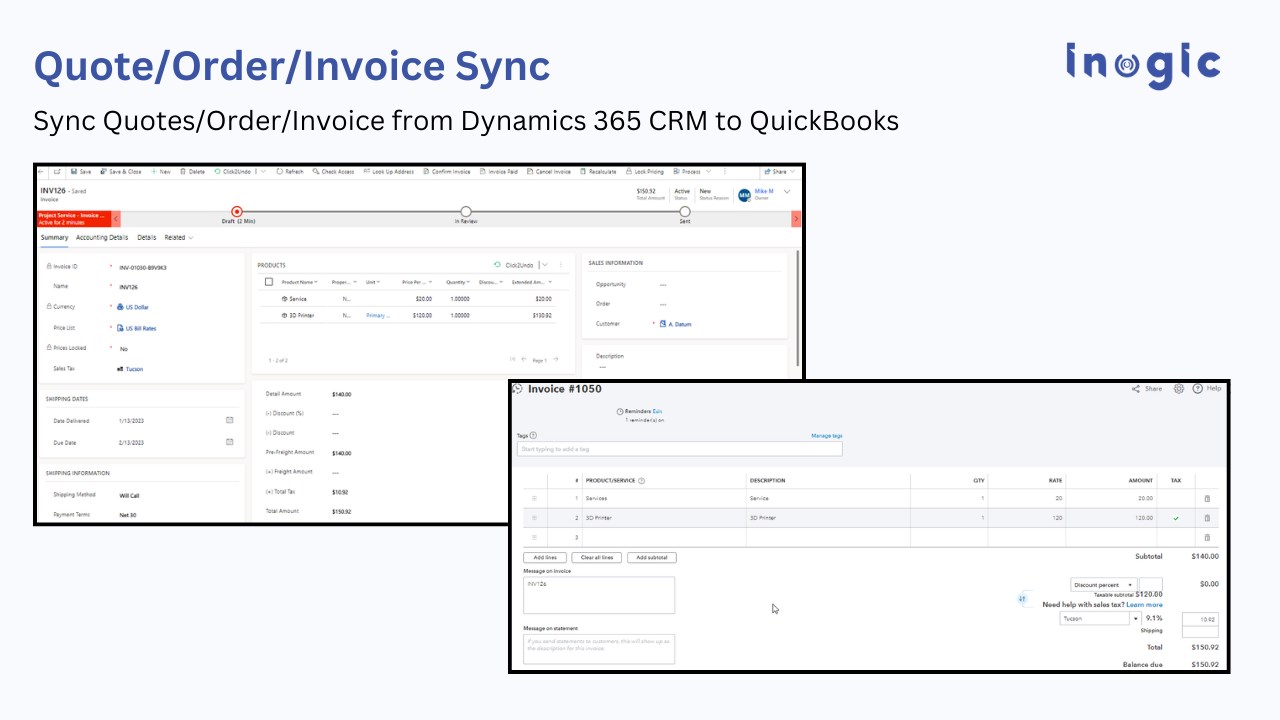This screenshot has height=720, width=1280.
Task: Click the Dynamics form vertical scrollbar
Action: pos(797,308)
